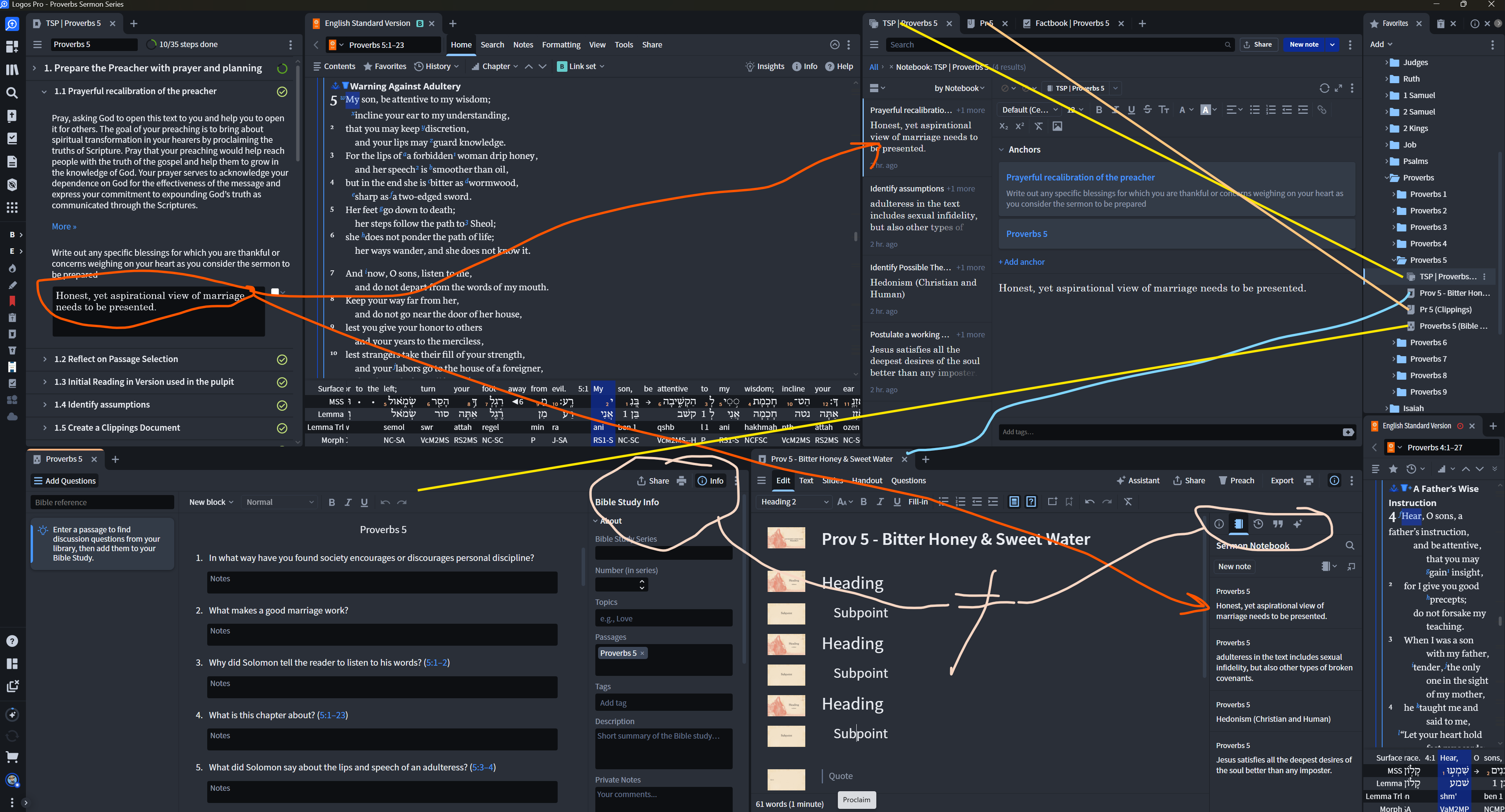Open History icon in sermon sidebar
Viewport: 1505px width, 812px height.
click(x=1258, y=524)
